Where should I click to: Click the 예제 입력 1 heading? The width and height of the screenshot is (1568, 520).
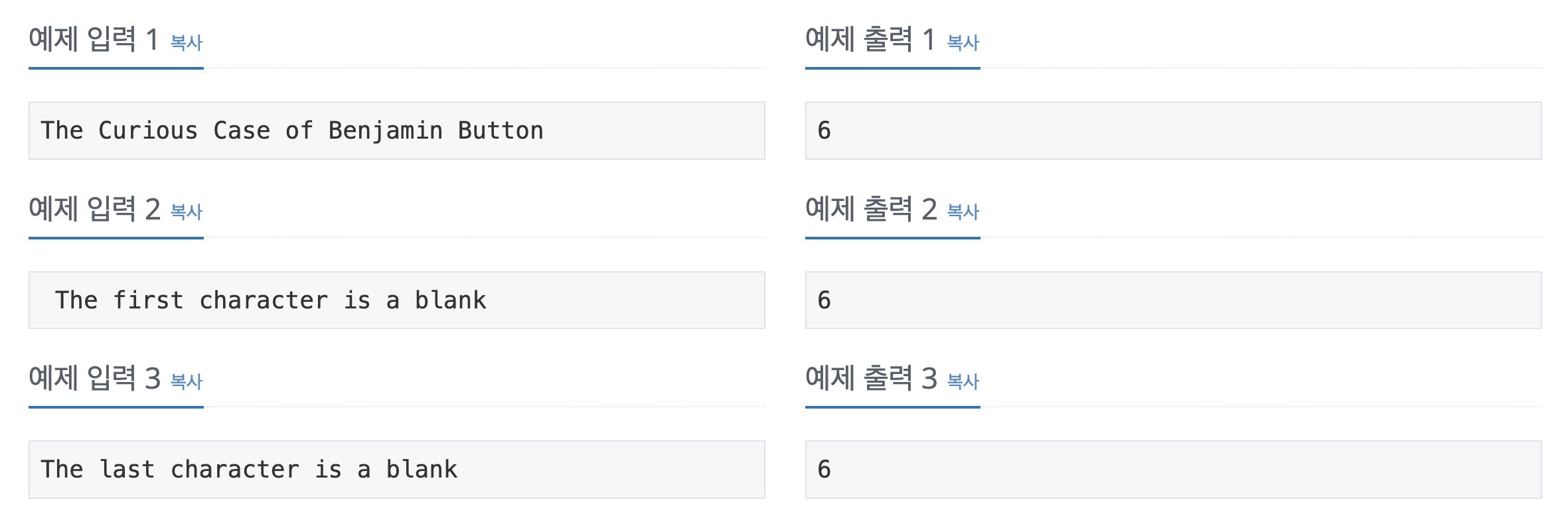(x=93, y=40)
